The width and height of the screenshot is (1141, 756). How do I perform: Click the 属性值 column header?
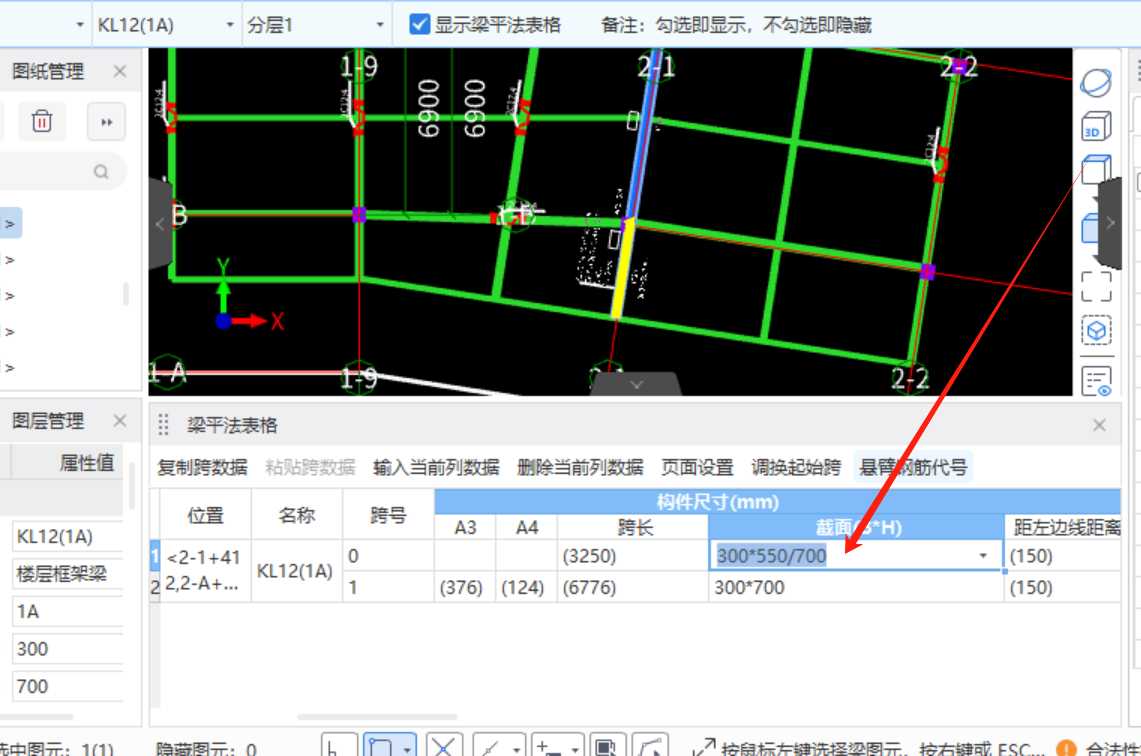tap(87, 463)
